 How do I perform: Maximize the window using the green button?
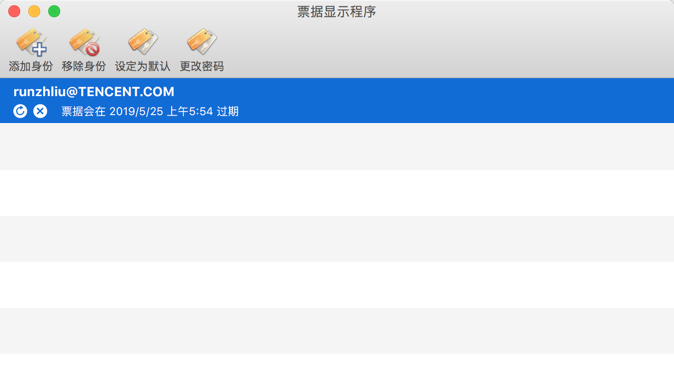pyautogui.click(x=54, y=11)
